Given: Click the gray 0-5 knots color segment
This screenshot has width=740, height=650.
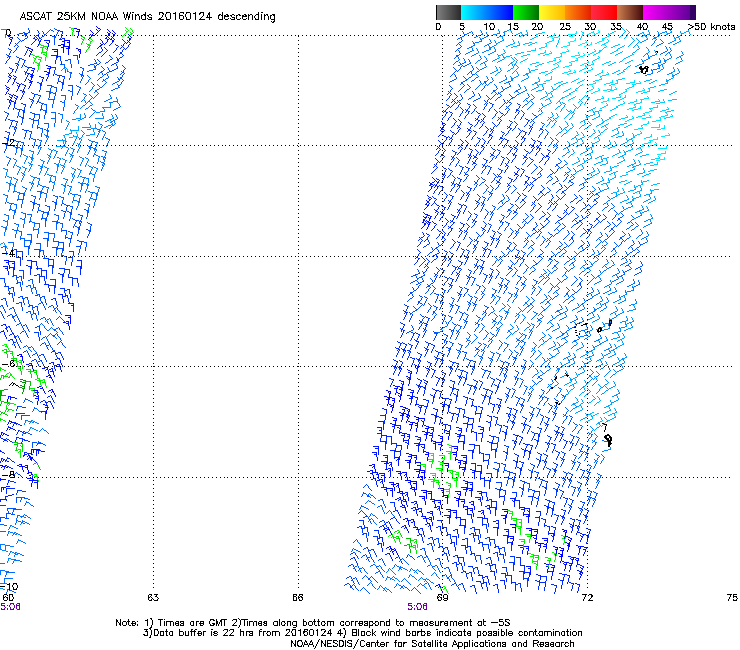Looking at the screenshot, I should tap(448, 12).
